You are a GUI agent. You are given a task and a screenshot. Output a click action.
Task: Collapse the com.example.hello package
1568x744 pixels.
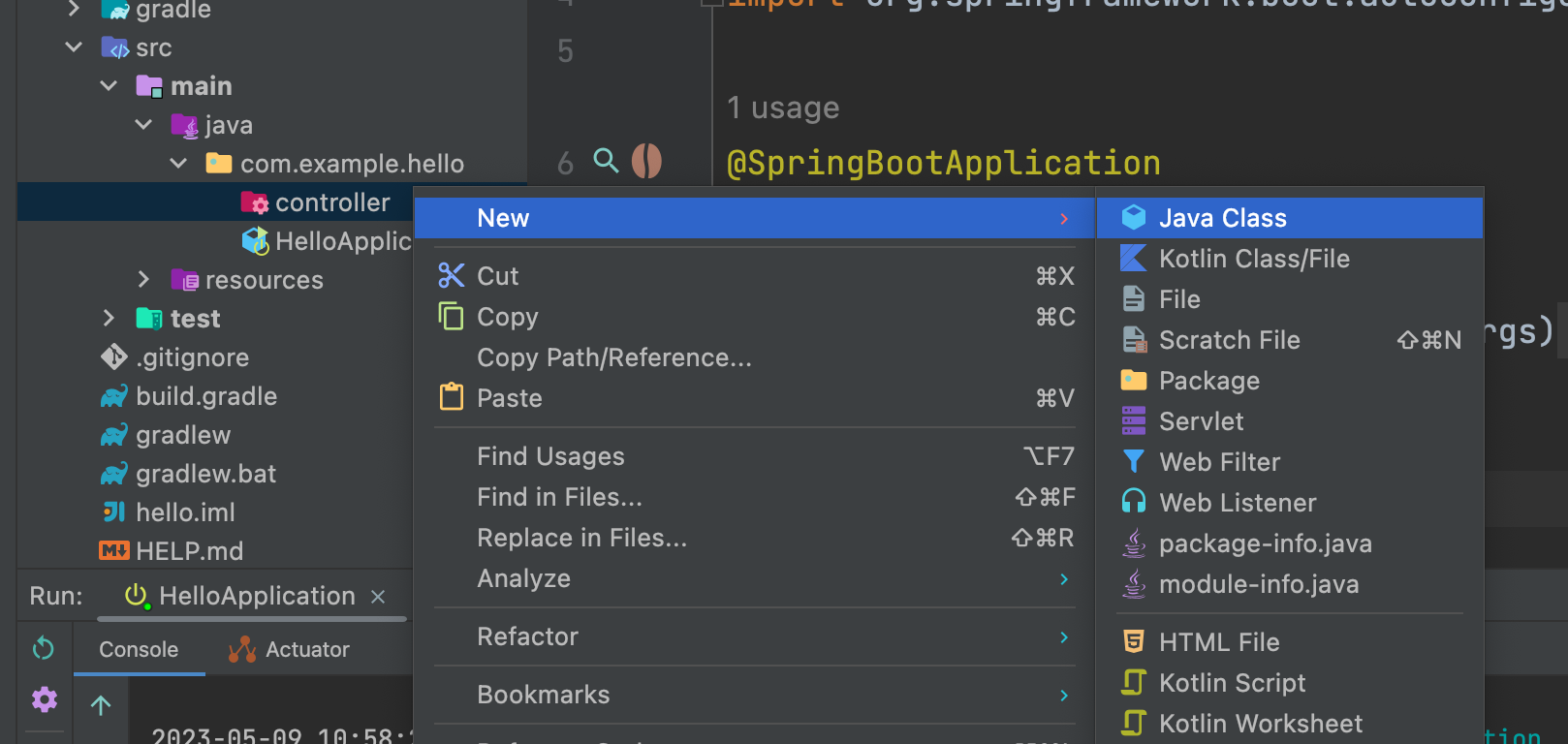(x=178, y=163)
